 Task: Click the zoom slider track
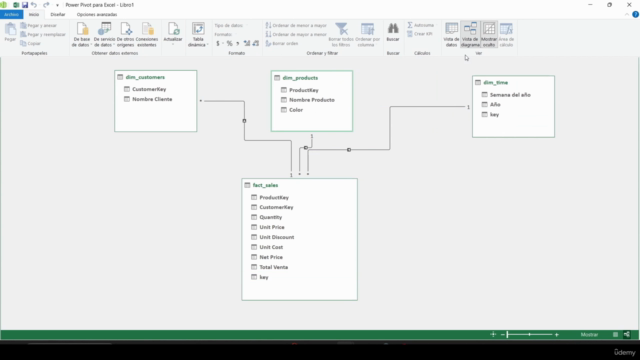(529, 335)
